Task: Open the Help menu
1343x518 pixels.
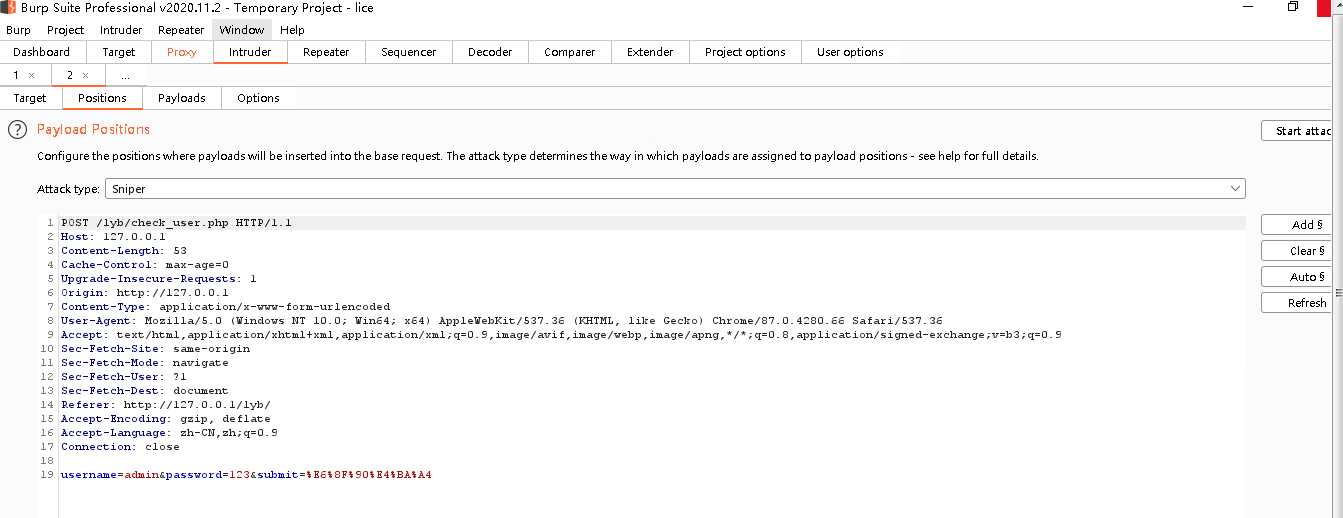Action: [292, 30]
